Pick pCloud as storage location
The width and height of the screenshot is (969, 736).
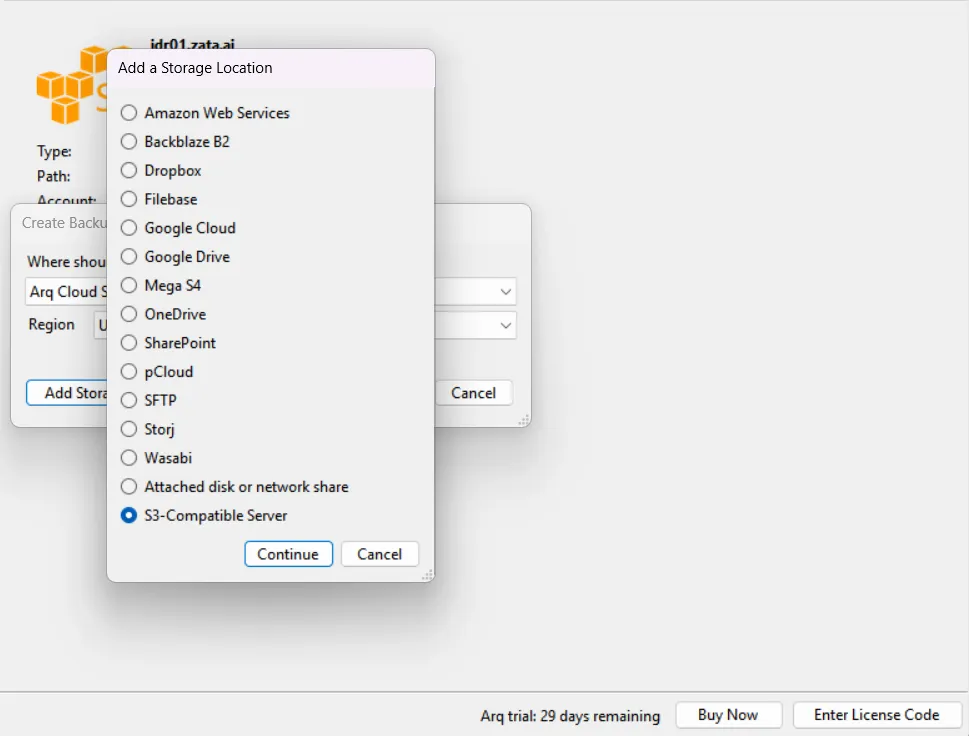pyautogui.click(x=129, y=371)
